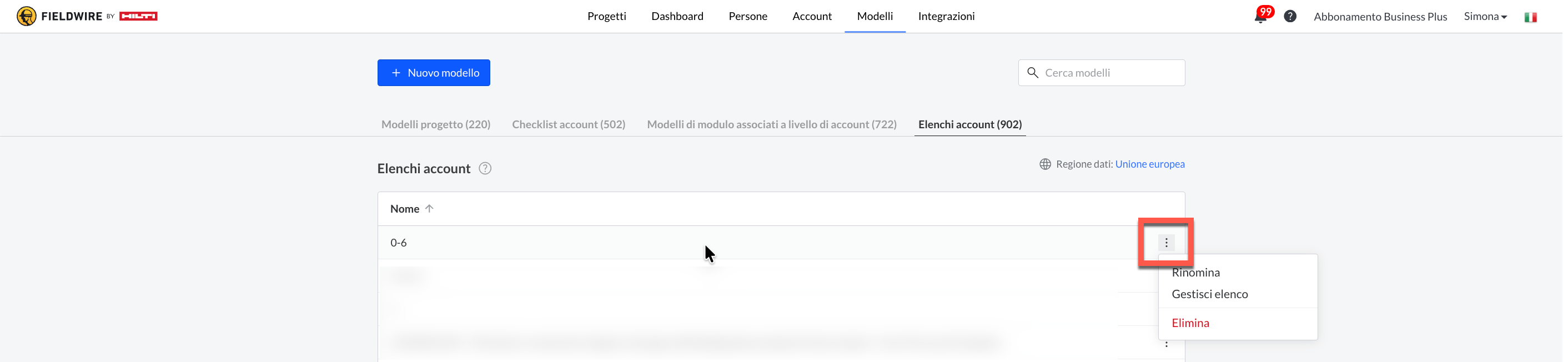Click the Nuovo modello button
The height and width of the screenshot is (362, 1568).
(434, 73)
